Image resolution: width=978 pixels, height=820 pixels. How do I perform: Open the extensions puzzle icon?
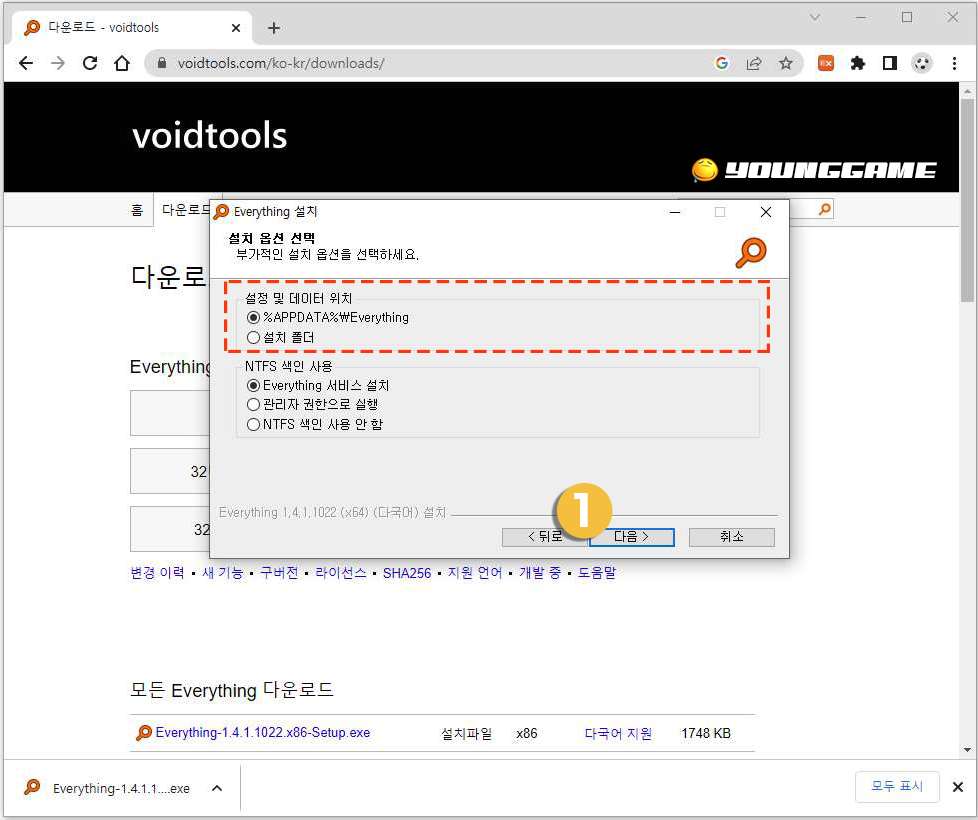tap(858, 63)
